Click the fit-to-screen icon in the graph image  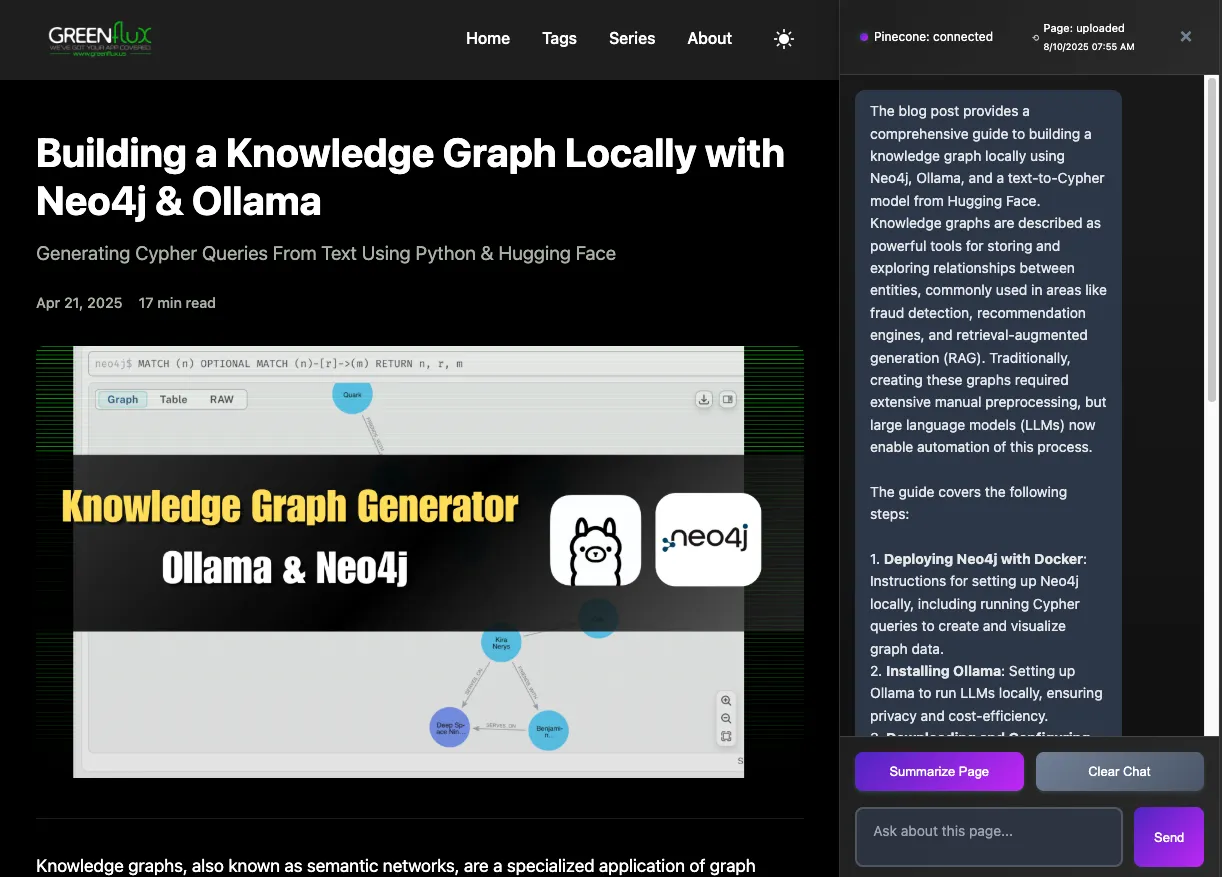tap(727, 737)
